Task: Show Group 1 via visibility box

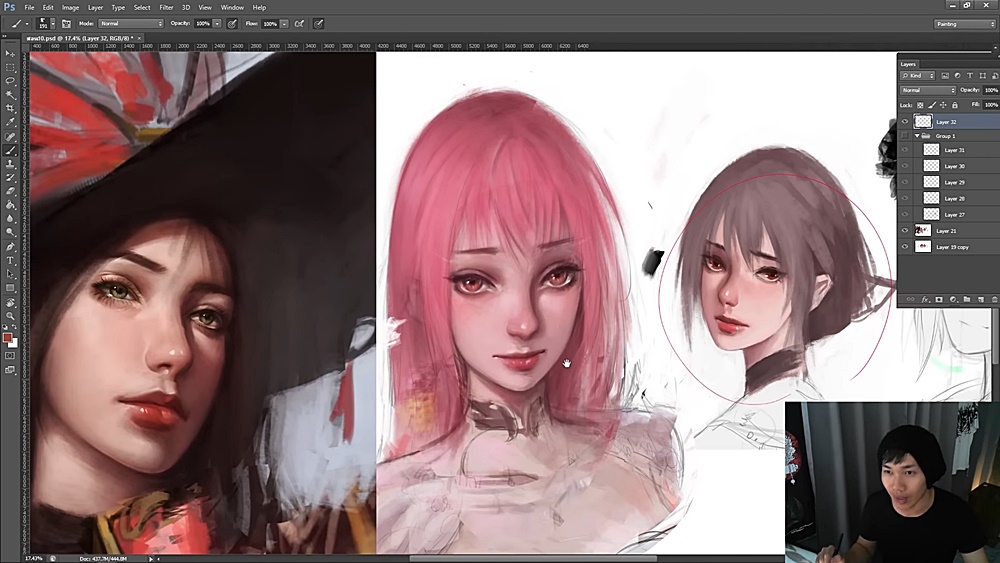Action: tap(905, 136)
